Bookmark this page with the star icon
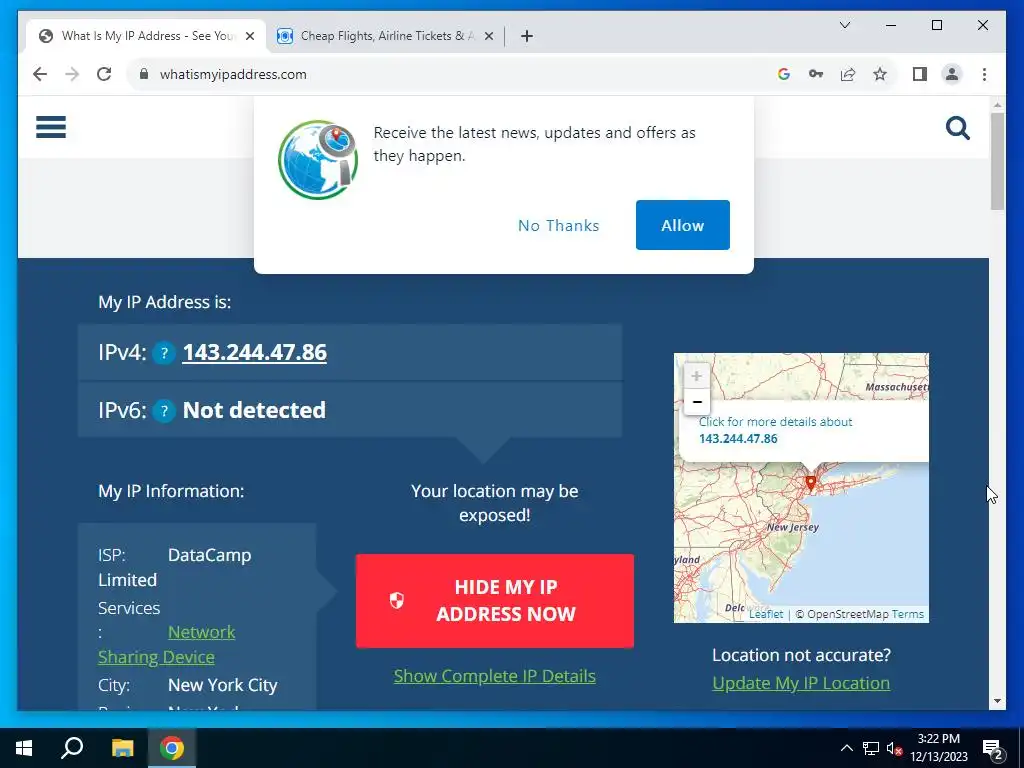1024x768 pixels. [x=880, y=74]
